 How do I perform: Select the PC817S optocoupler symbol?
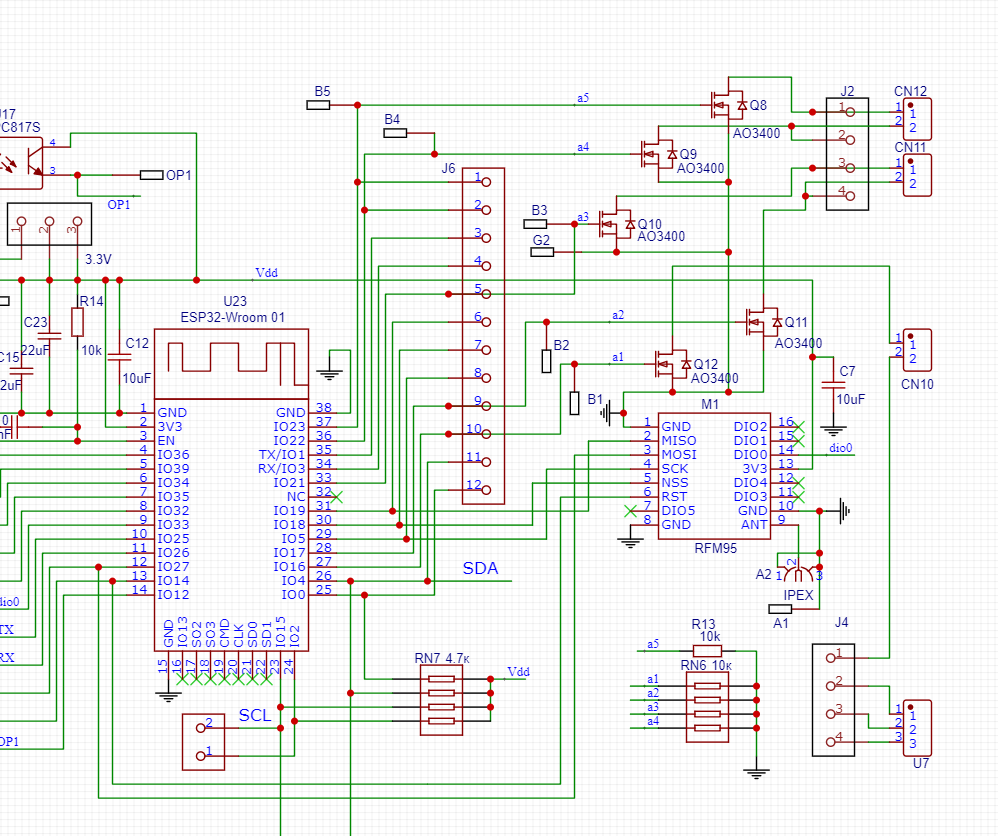coord(19,161)
